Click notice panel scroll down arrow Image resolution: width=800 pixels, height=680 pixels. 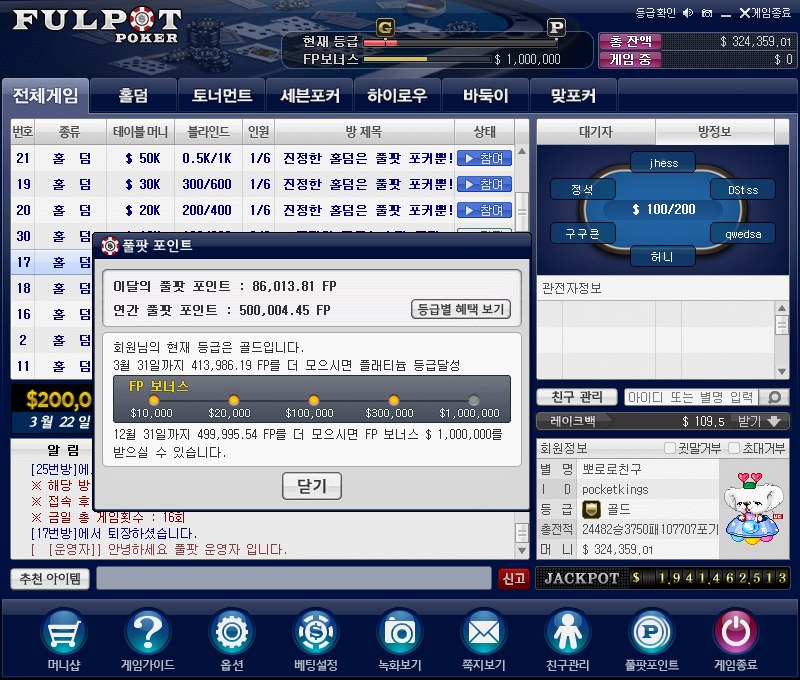coord(521,550)
